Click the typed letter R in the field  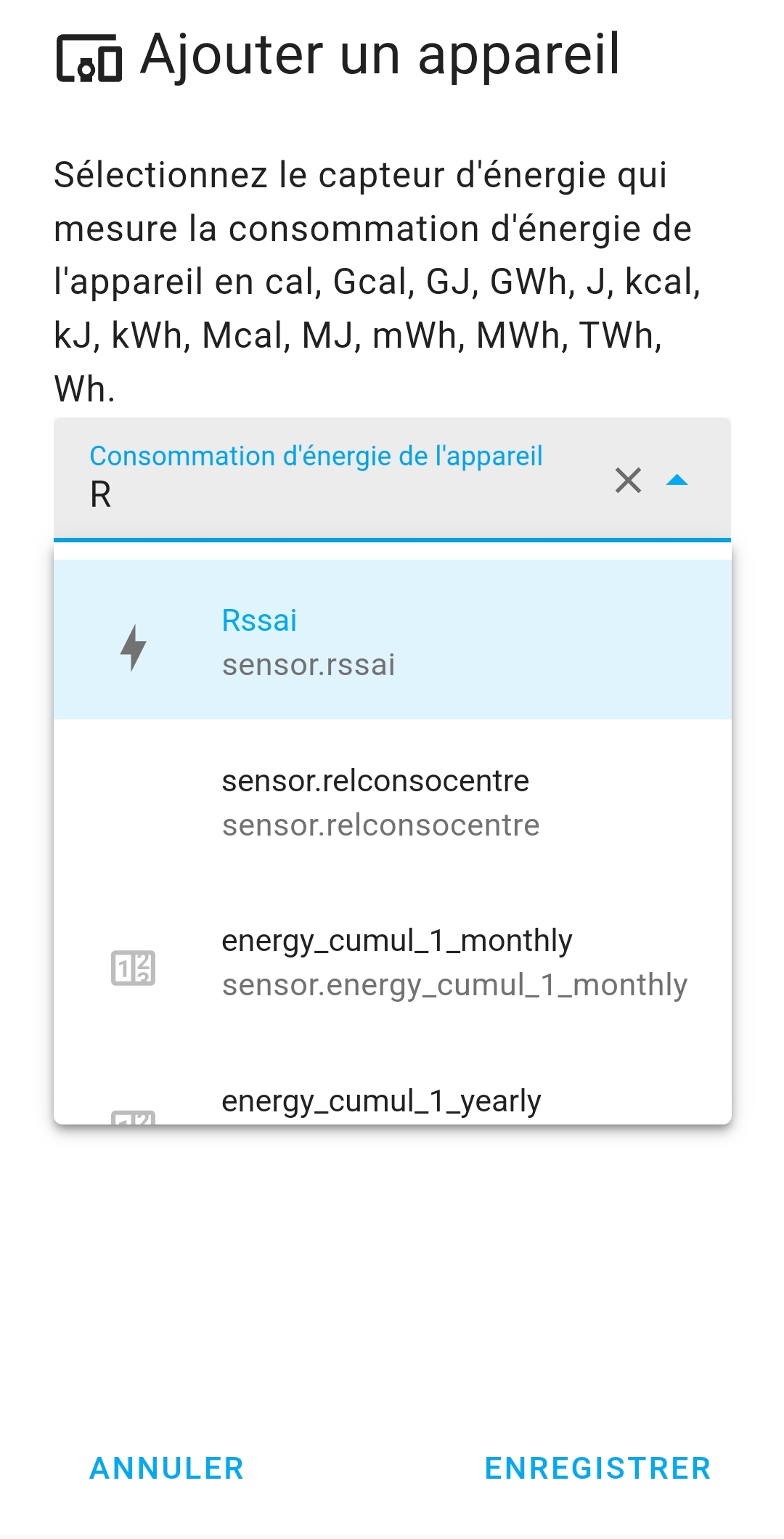(100, 495)
